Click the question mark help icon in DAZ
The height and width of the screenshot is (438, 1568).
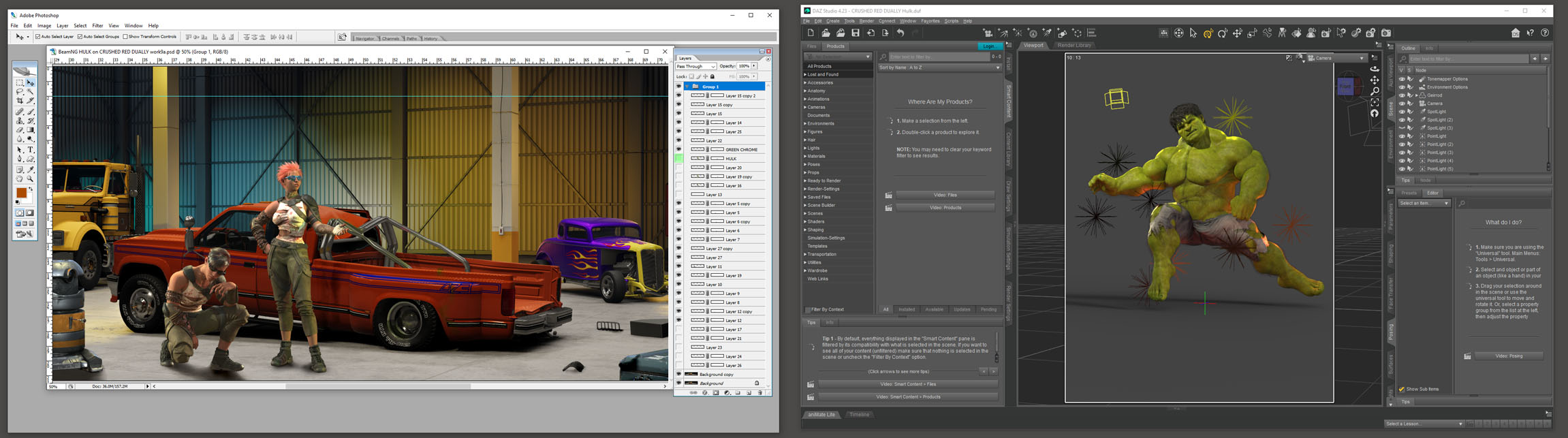(1545, 33)
